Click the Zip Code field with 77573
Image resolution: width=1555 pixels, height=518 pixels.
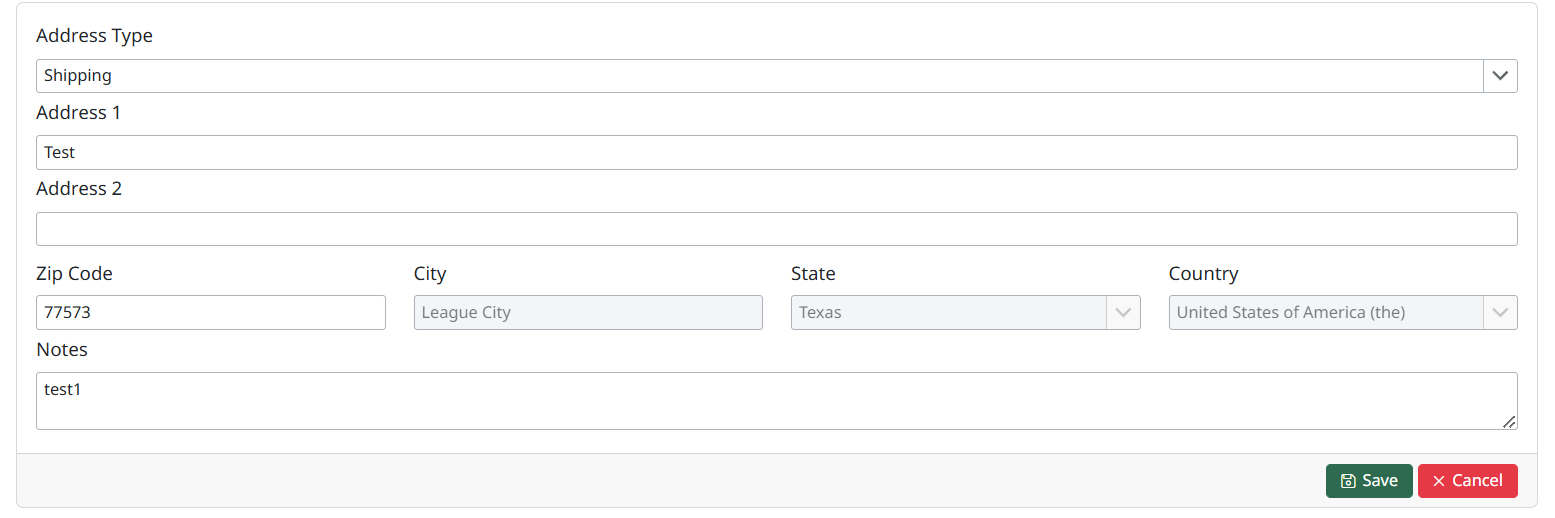(x=211, y=313)
